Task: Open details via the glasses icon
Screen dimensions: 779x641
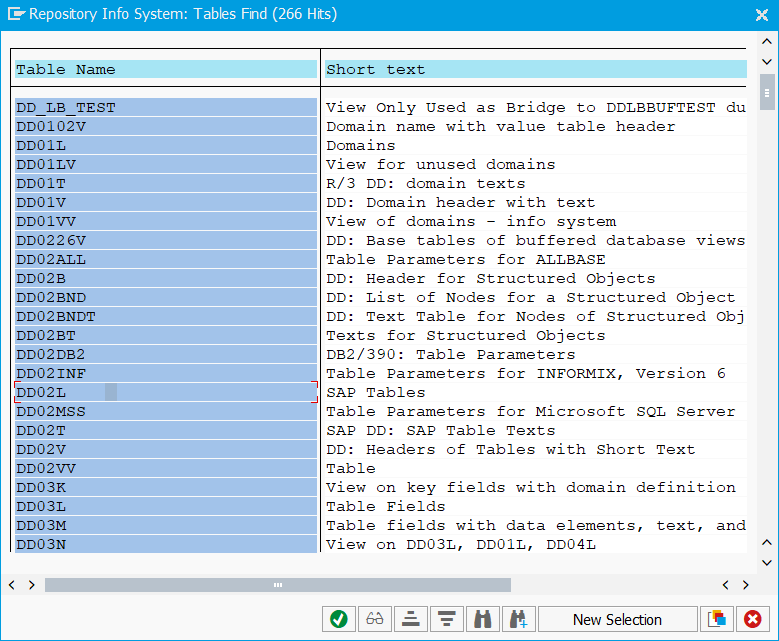Action: [x=375, y=619]
